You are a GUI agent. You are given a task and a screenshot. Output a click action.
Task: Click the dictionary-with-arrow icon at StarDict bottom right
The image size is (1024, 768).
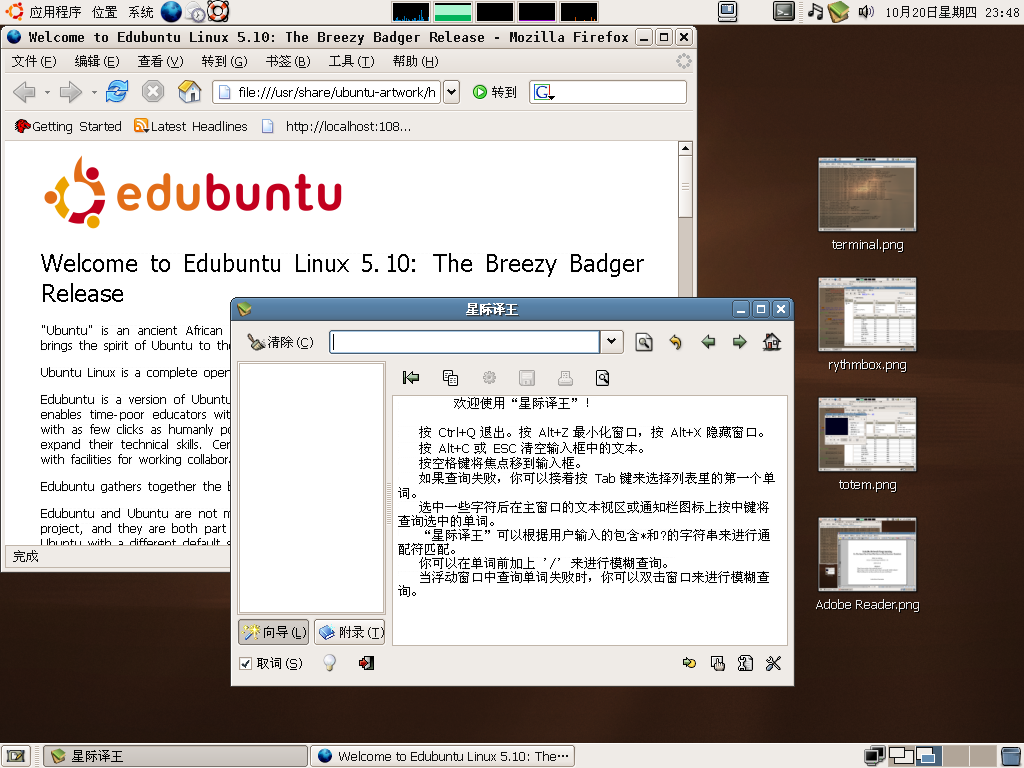click(x=689, y=664)
